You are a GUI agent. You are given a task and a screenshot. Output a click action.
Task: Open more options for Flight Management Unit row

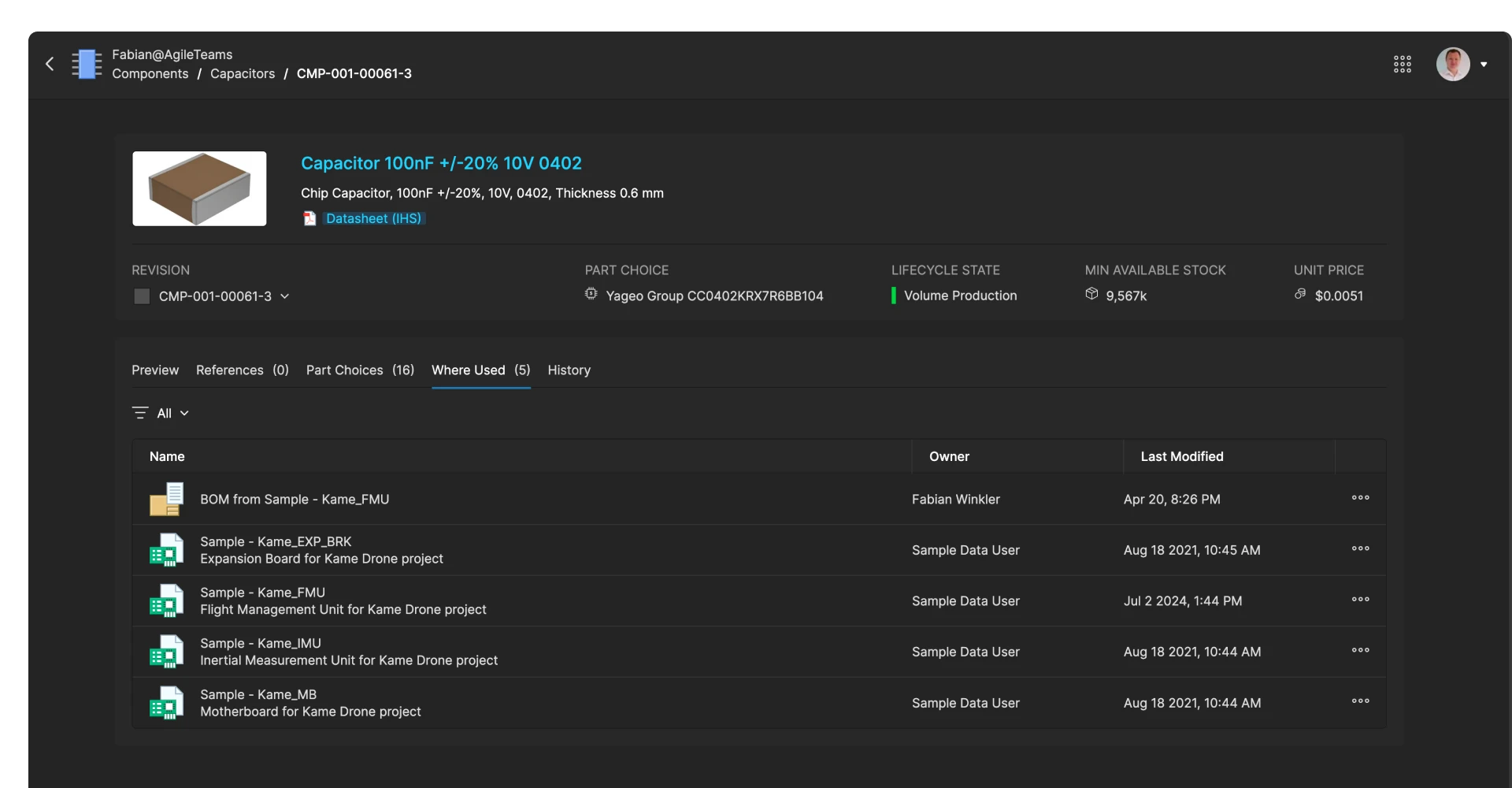[x=1360, y=599]
